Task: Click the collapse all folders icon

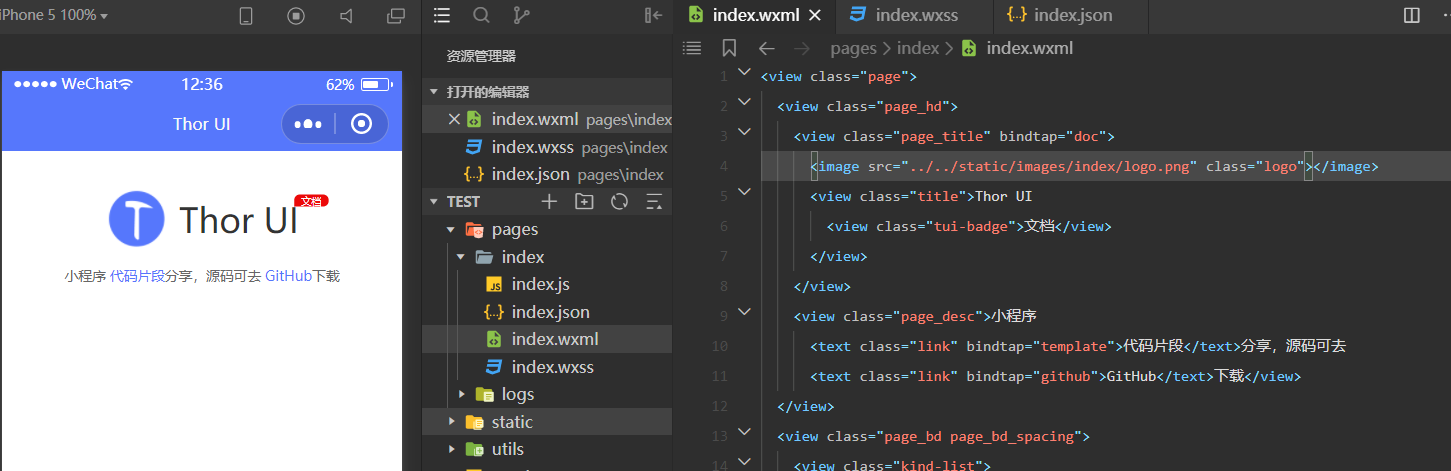Action: click(x=654, y=201)
